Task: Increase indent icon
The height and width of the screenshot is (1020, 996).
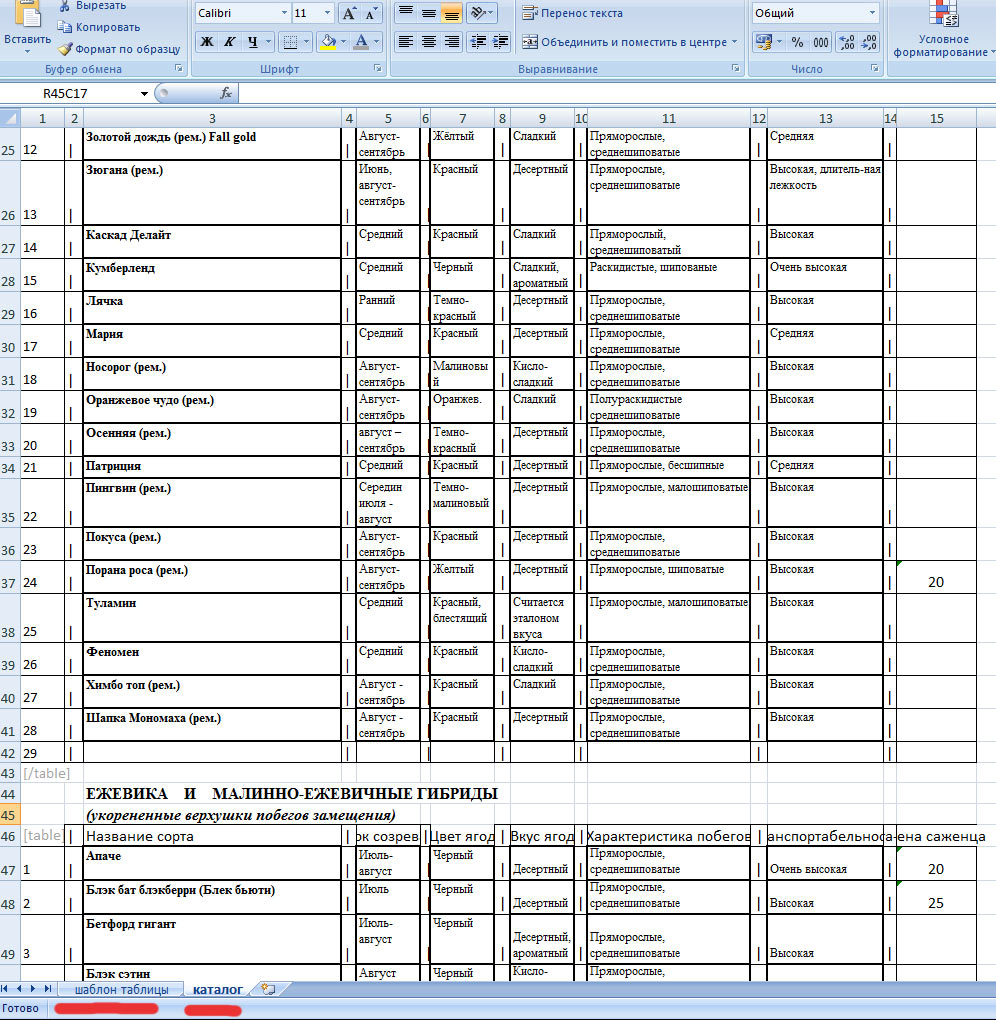Action: click(500, 42)
